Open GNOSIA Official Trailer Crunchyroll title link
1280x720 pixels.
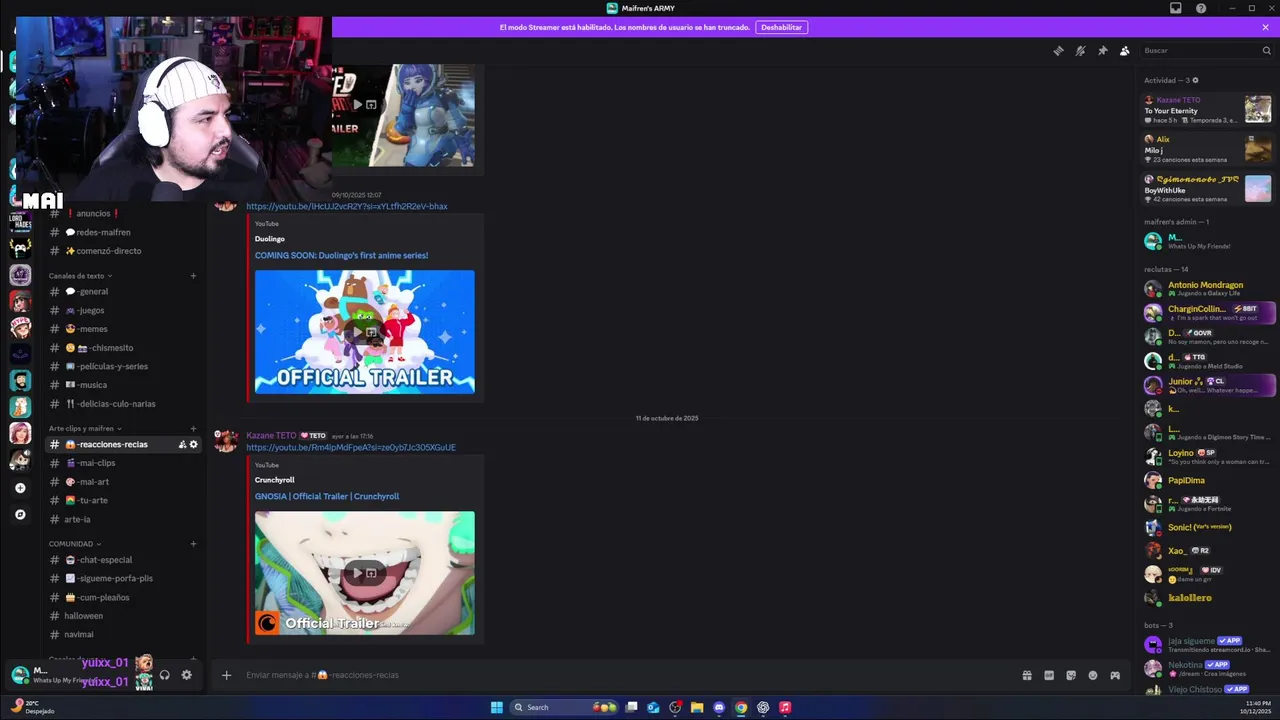coord(327,496)
